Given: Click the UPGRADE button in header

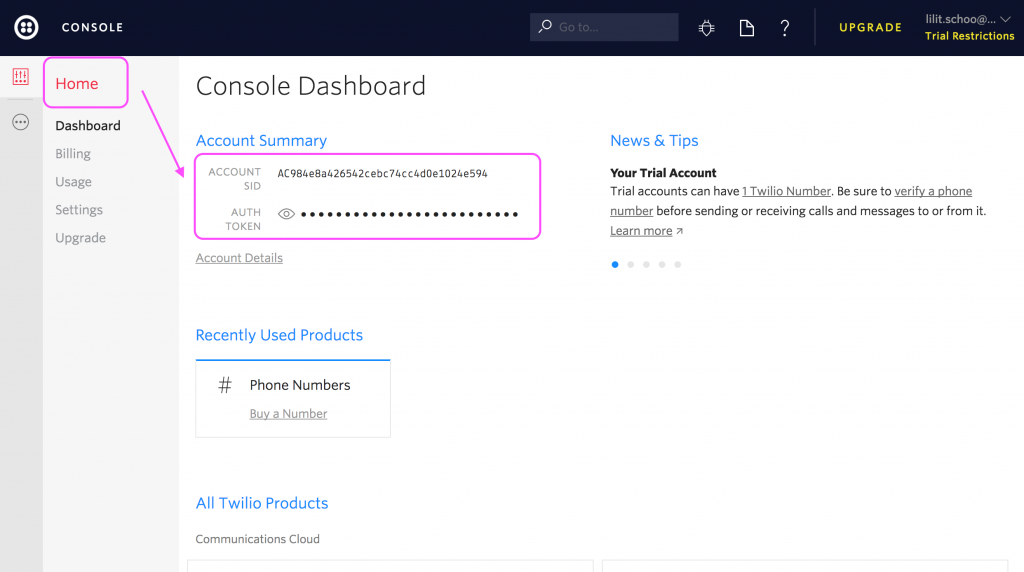Looking at the screenshot, I should (x=871, y=27).
